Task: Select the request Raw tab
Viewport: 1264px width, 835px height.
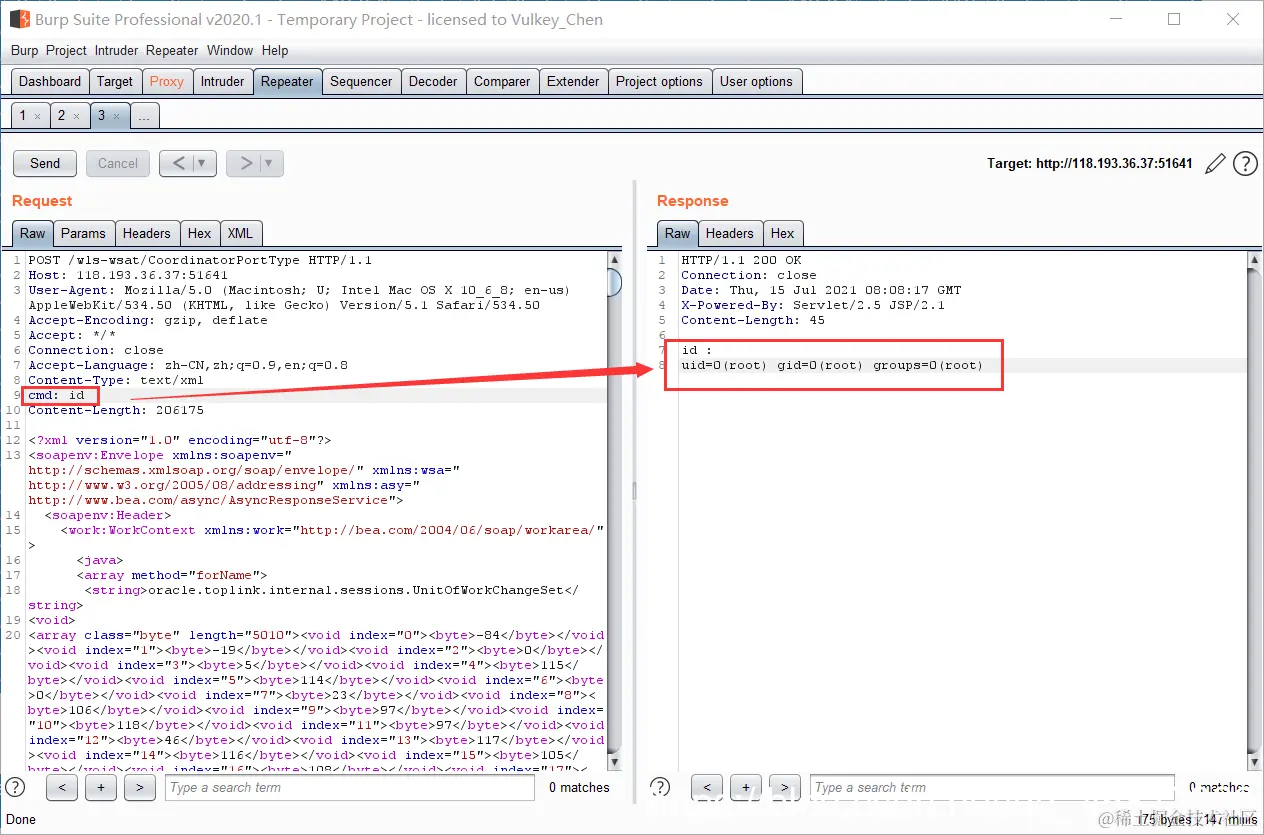Action: [33, 233]
